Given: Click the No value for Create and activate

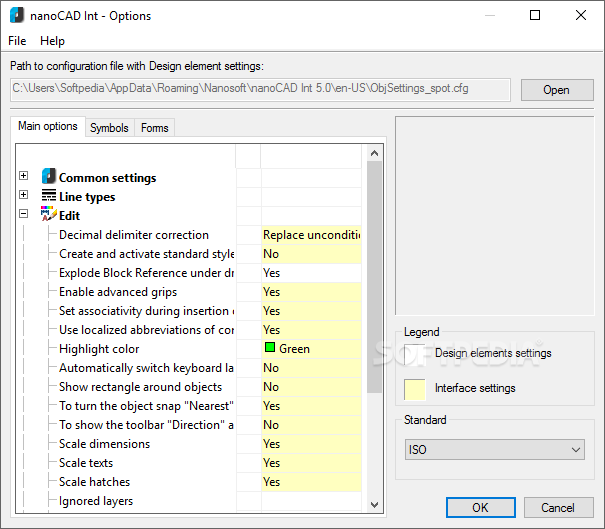Looking at the screenshot, I should [311, 254].
